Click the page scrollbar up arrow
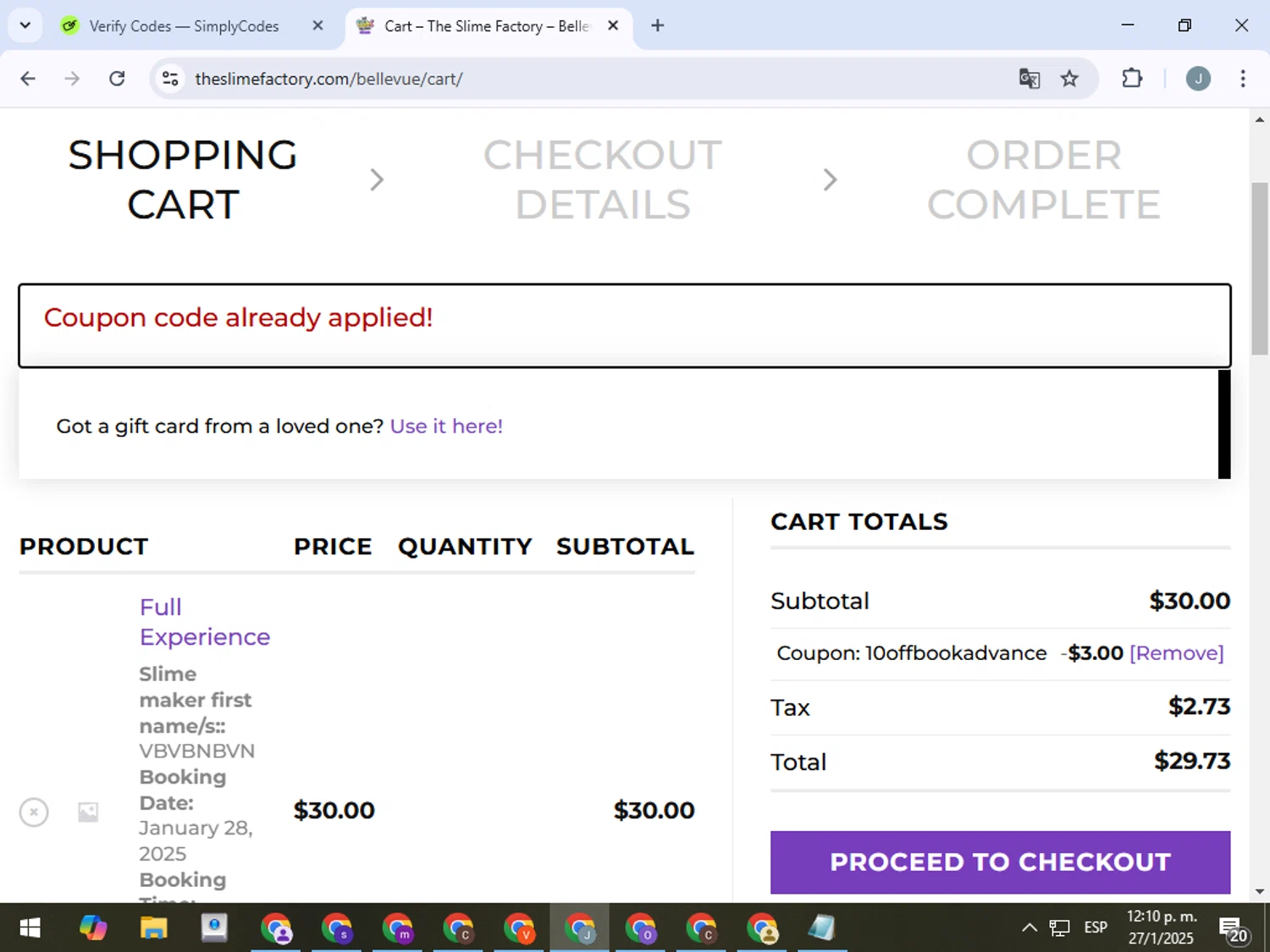Screen dimensions: 1270x952 tap(1260, 119)
